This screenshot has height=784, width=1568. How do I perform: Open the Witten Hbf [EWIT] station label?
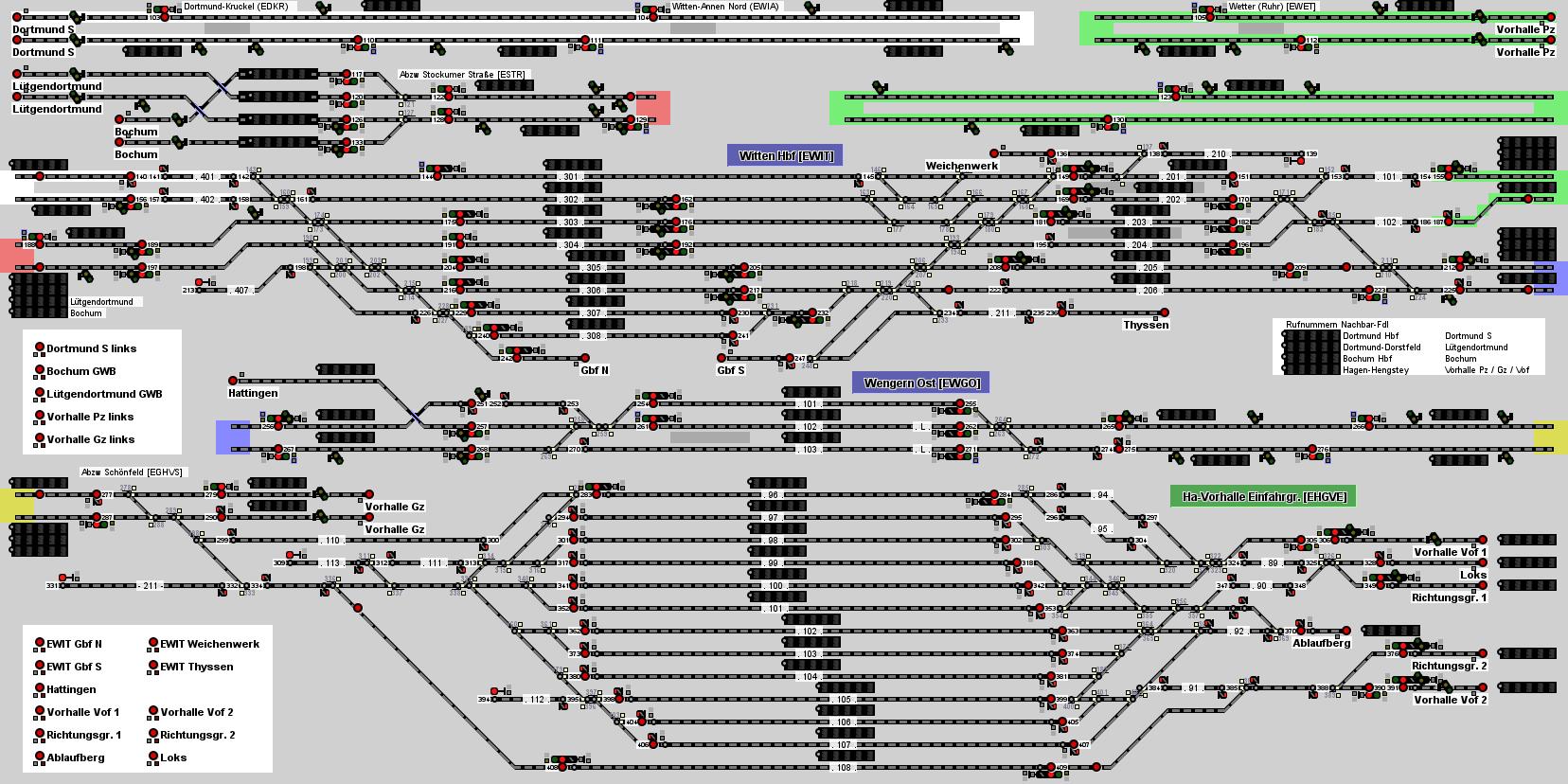click(x=785, y=155)
